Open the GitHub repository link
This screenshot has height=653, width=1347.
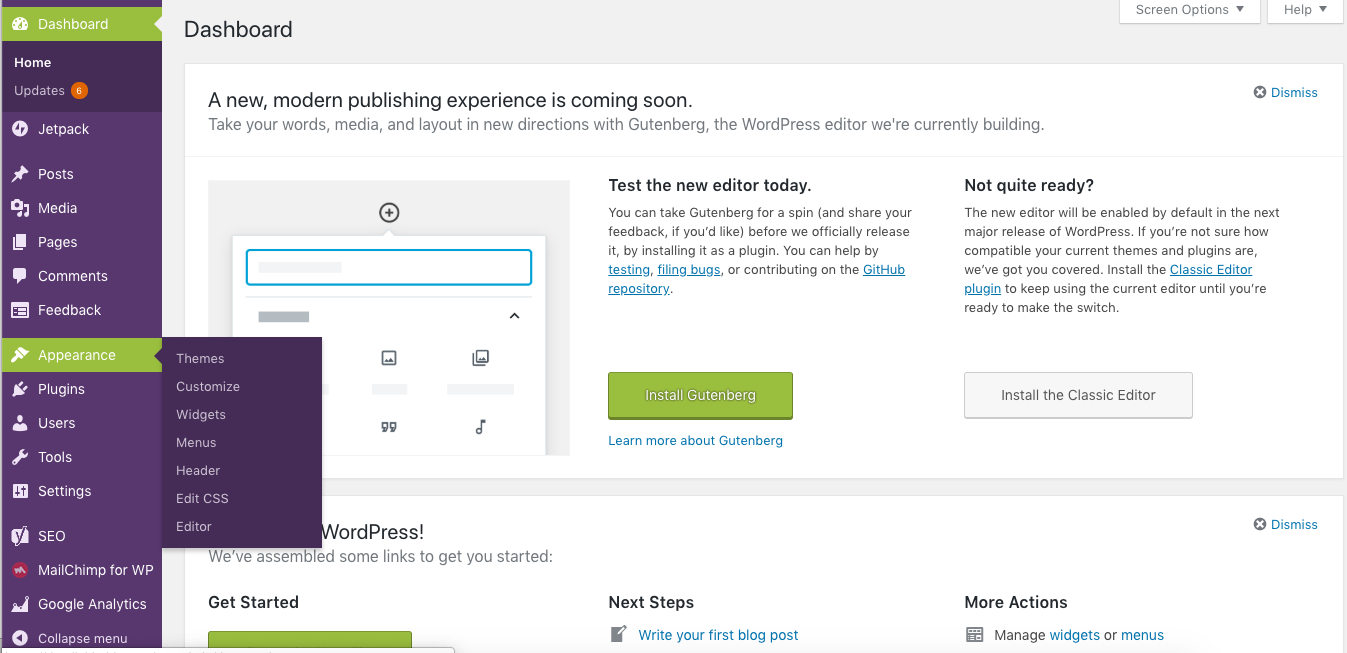click(x=884, y=270)
